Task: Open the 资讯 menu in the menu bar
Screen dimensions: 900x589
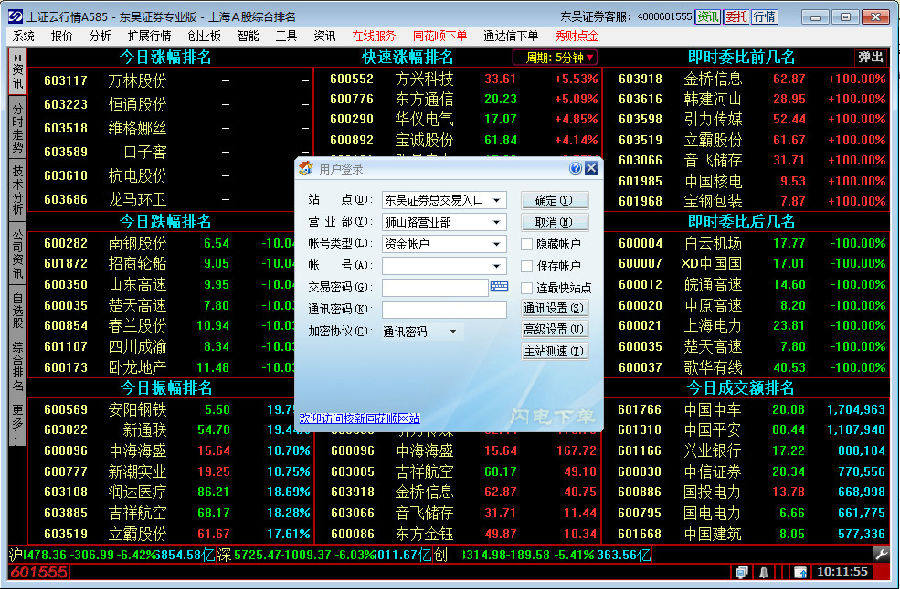Action: click(x=324, y=36)
